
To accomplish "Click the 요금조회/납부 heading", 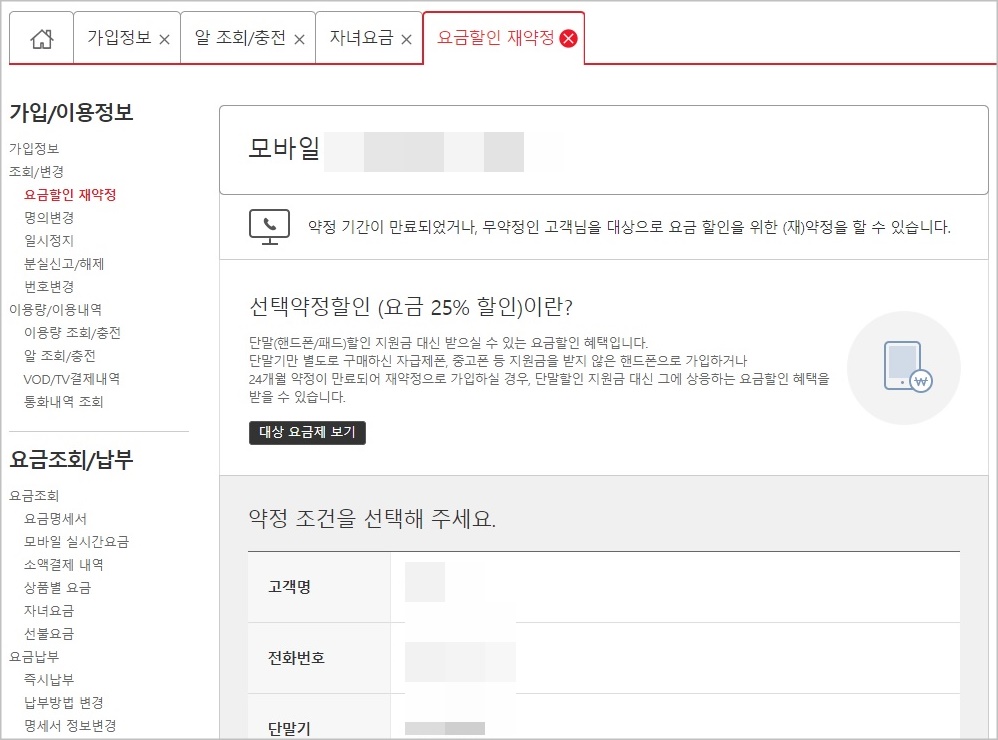I will 71,459.
